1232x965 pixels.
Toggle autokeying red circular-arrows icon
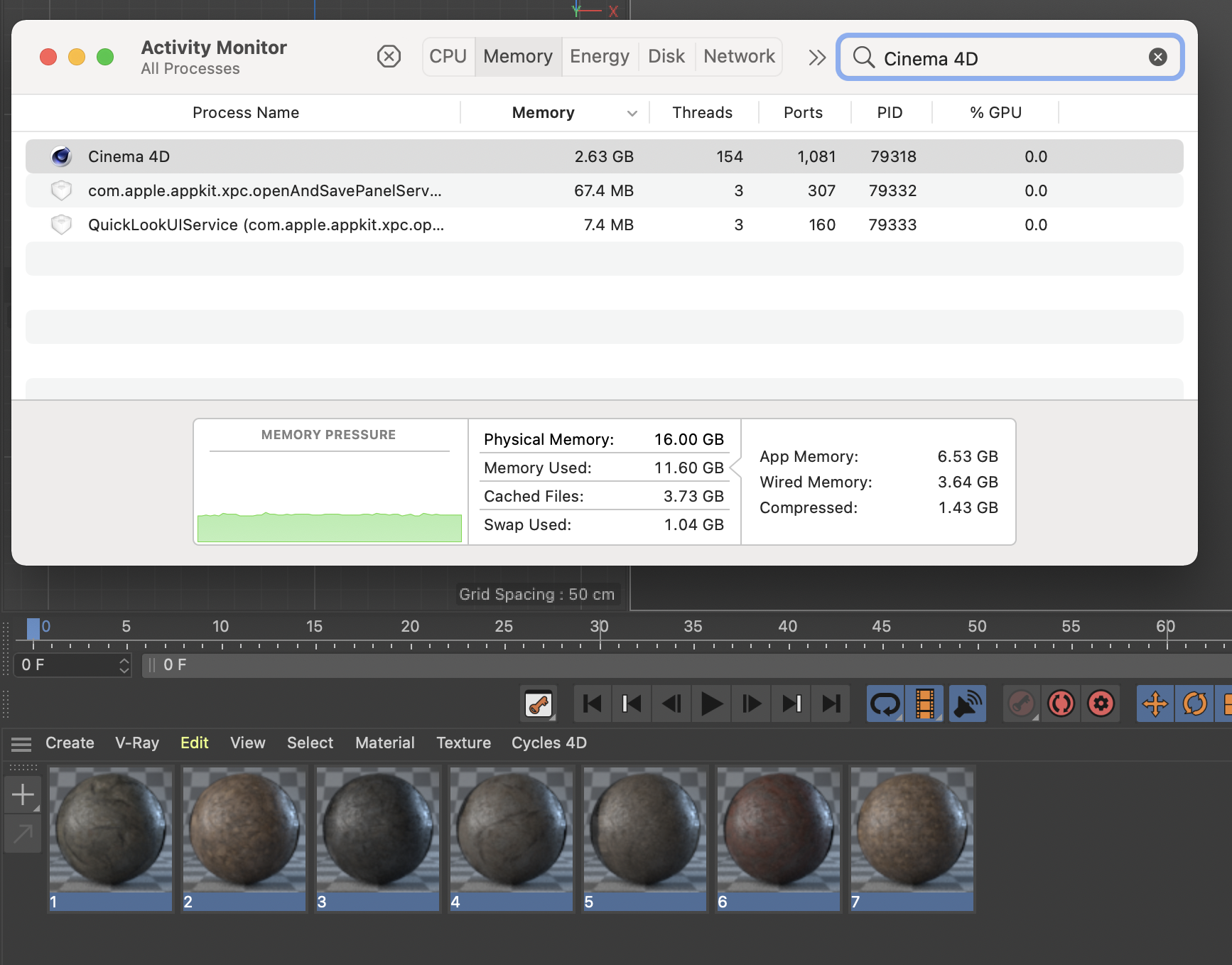click(x=1061, y=703)
